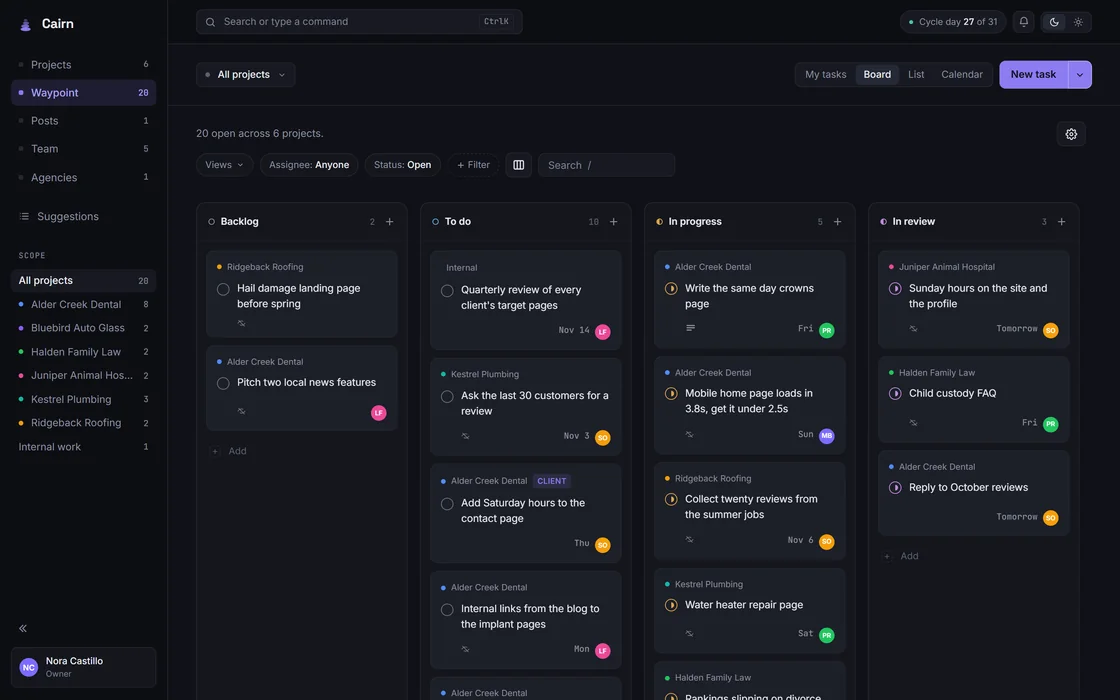1120x700 pixels.
Task: Toggle status circle on Internal links task
Action: pyautogui.click(x=447, y=610)
